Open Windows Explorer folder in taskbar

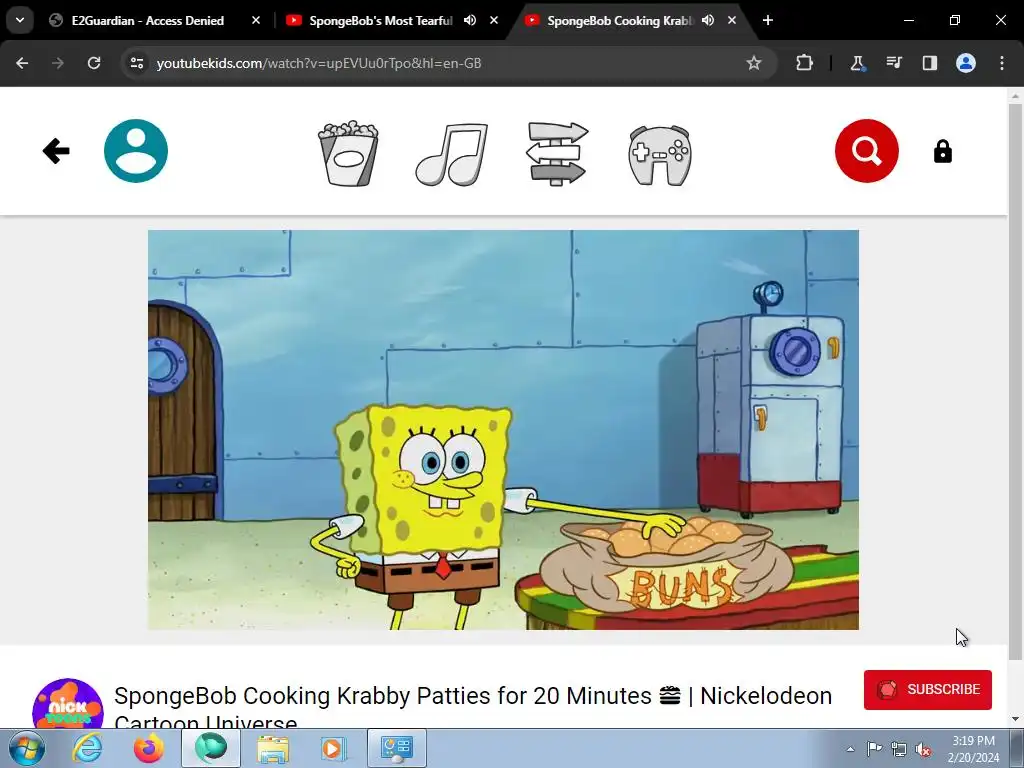(272, 748)
